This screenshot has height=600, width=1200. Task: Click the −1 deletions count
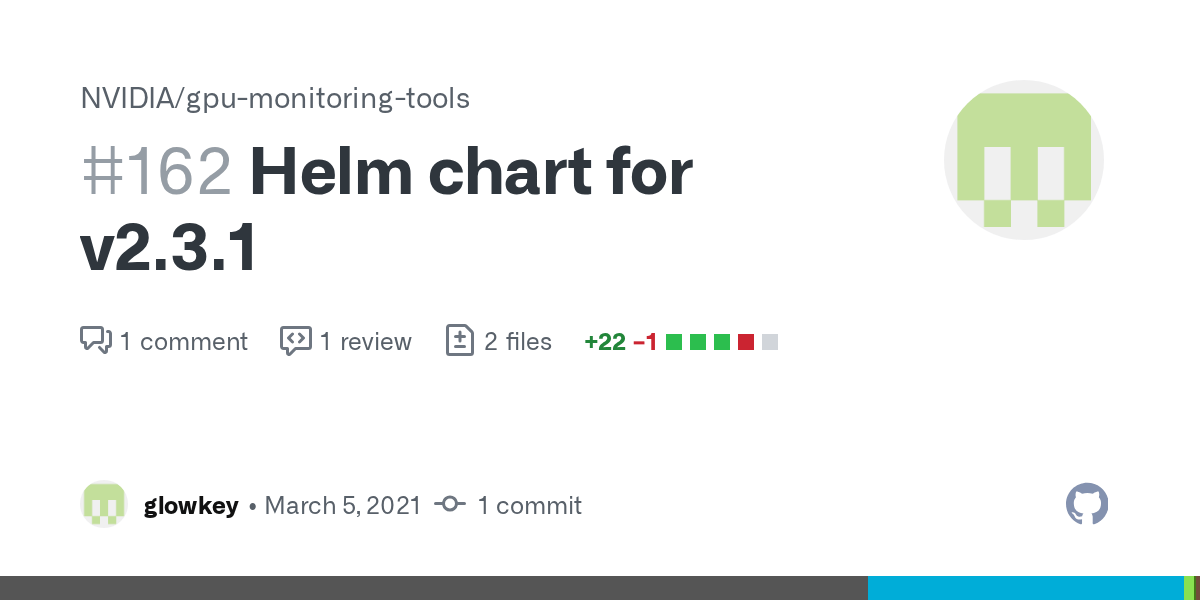[645, 342]
